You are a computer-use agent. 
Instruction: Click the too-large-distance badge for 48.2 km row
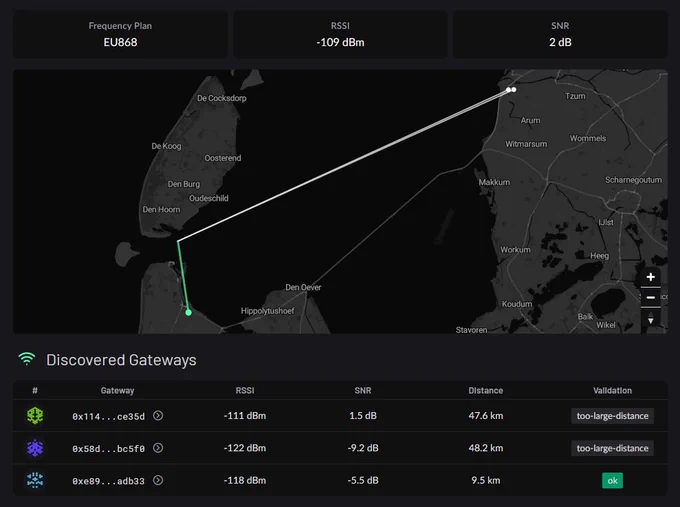(612, 448)
